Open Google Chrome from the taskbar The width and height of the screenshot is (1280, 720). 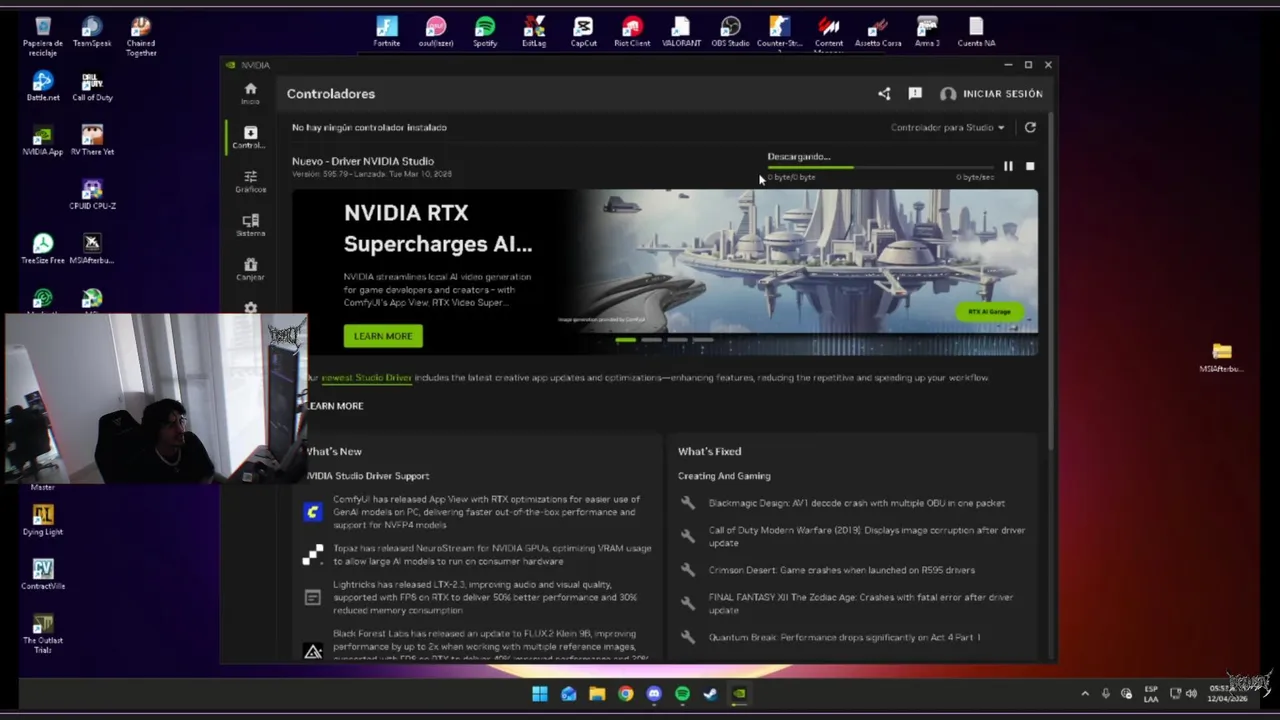[625, 694]
